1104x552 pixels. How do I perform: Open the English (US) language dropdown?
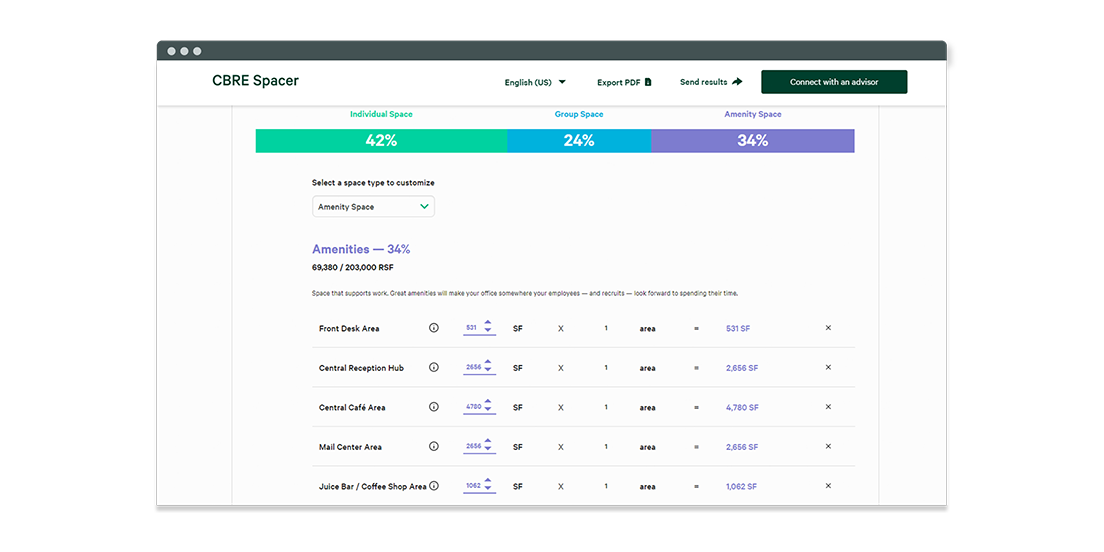[535, 82]
